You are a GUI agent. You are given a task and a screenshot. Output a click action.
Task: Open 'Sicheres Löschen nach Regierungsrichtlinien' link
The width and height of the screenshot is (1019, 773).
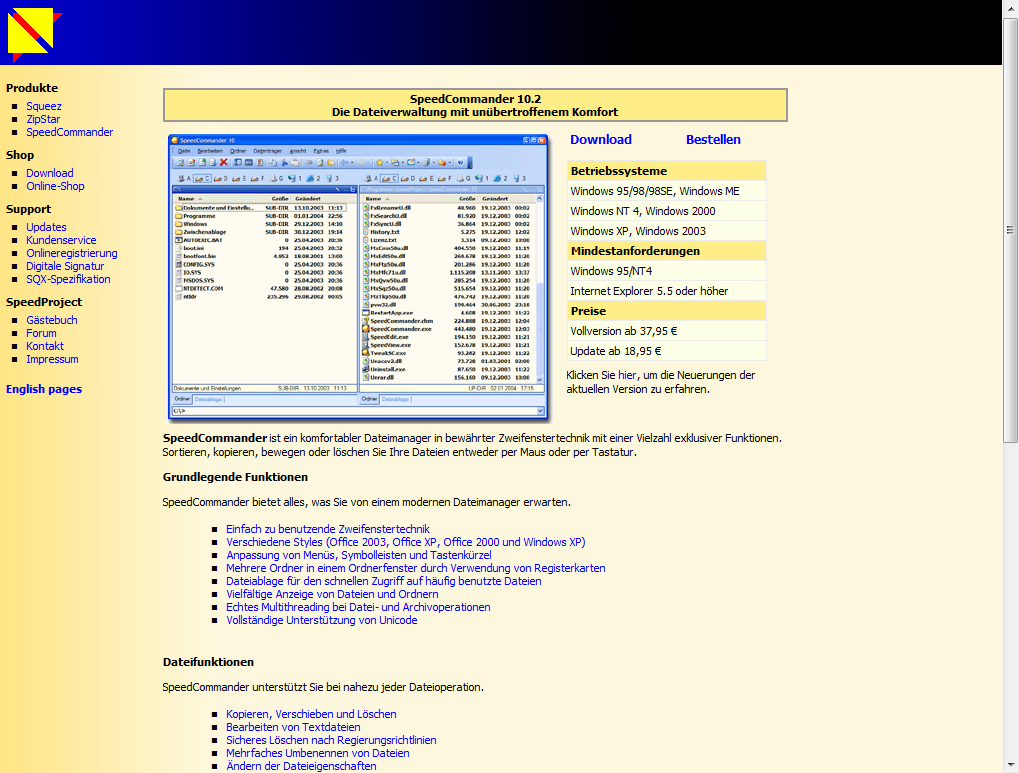(x=331, y=740)
